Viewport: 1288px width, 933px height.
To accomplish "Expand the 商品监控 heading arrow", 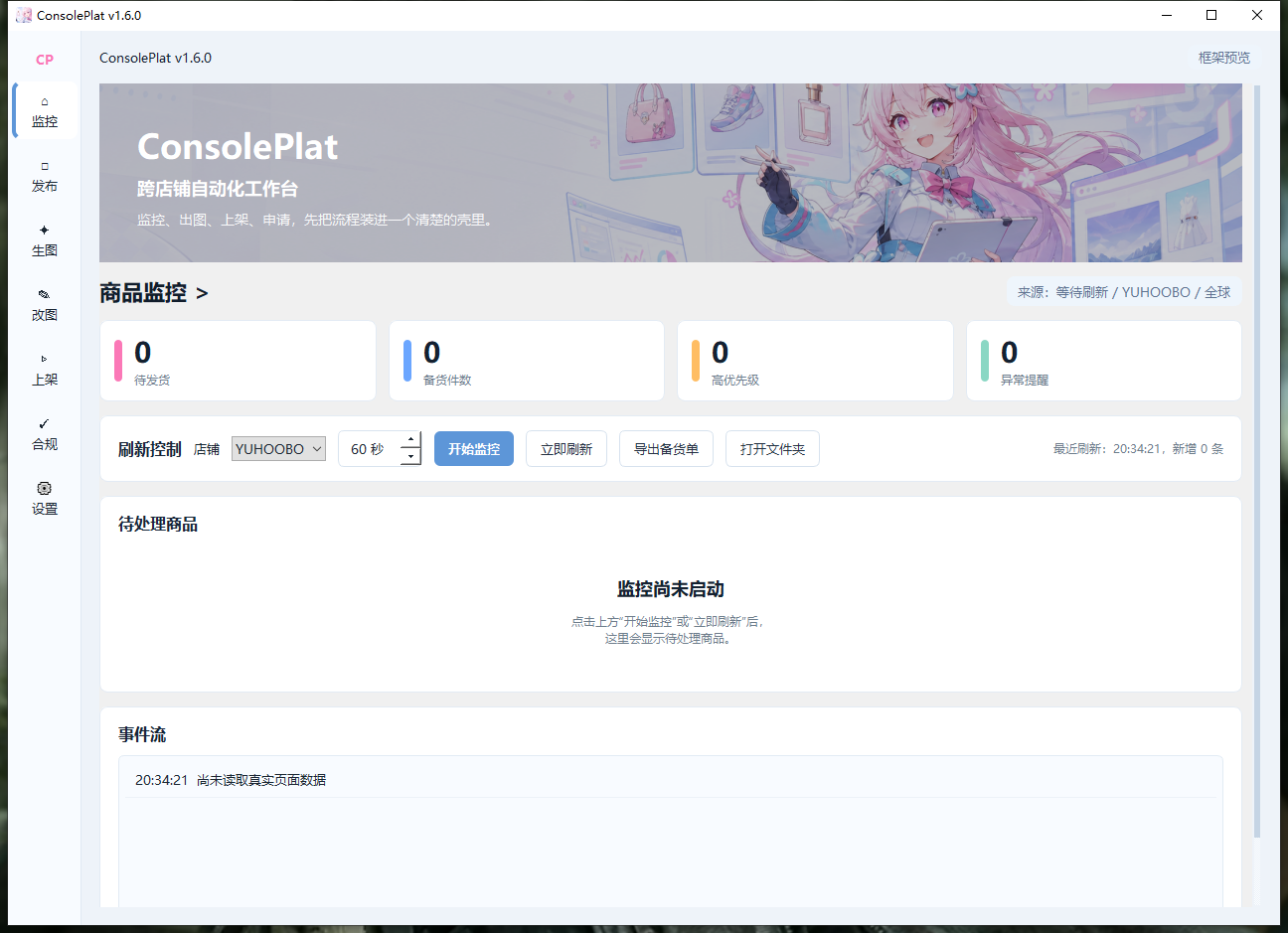I will [202, 293].
